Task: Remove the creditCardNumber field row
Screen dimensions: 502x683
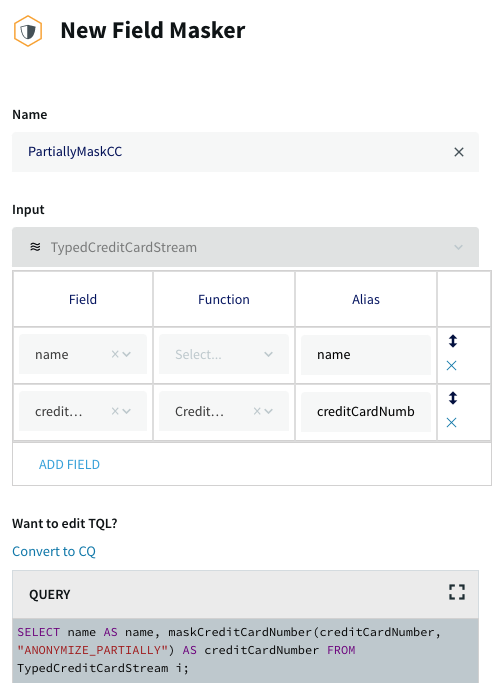Action: tap(451, 423)
